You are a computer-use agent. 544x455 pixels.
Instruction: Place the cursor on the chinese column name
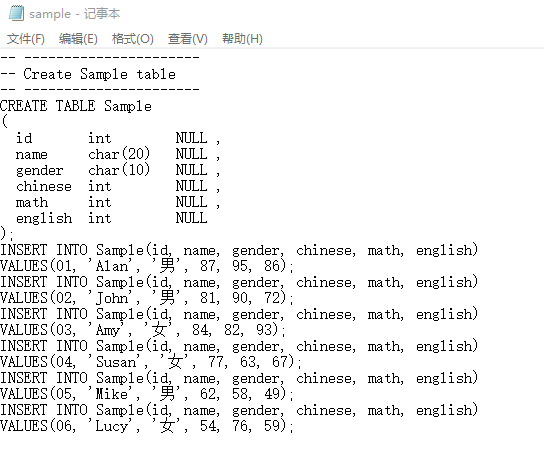point(44,186)
